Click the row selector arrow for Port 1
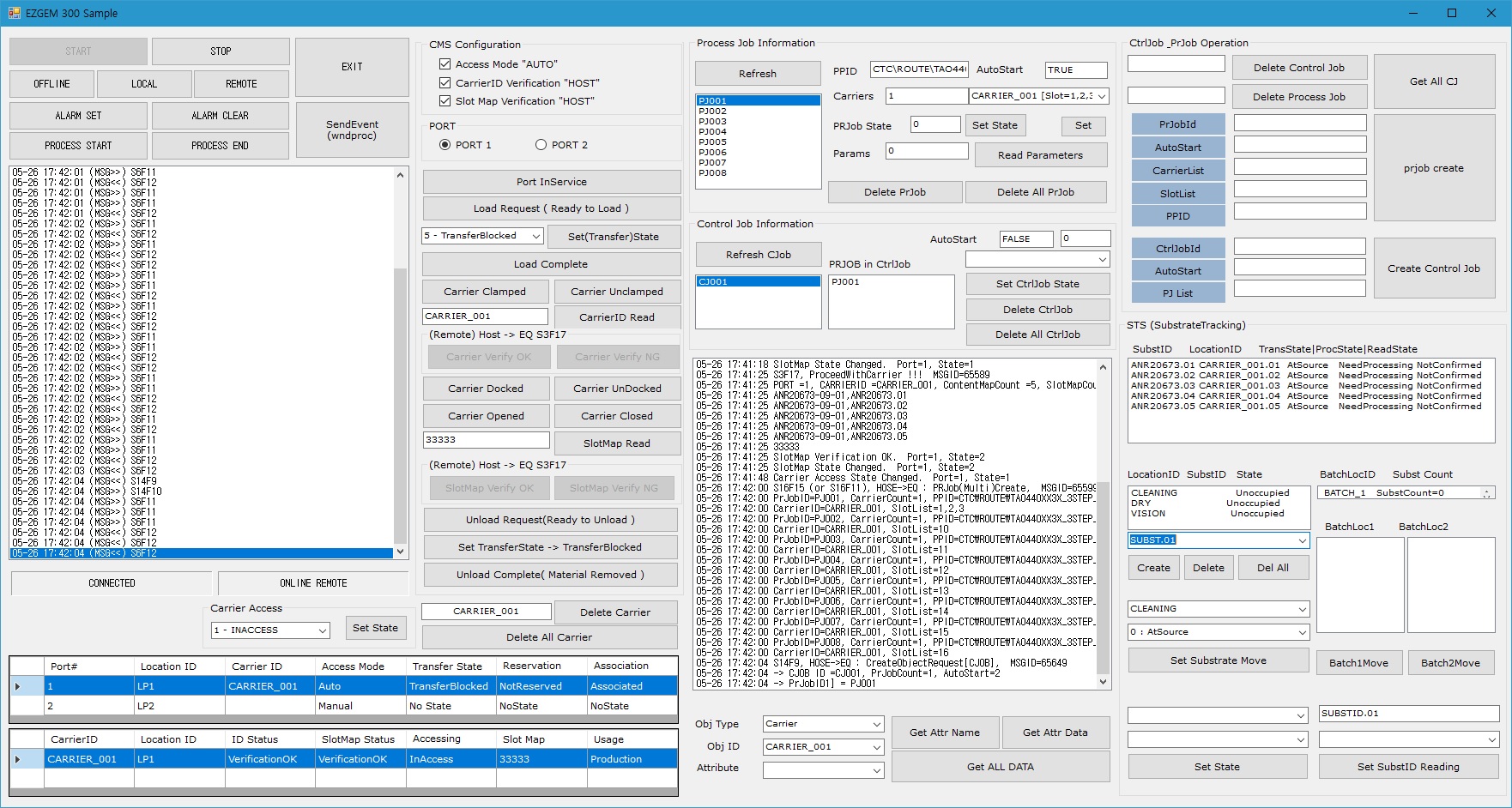 point(18,686)
